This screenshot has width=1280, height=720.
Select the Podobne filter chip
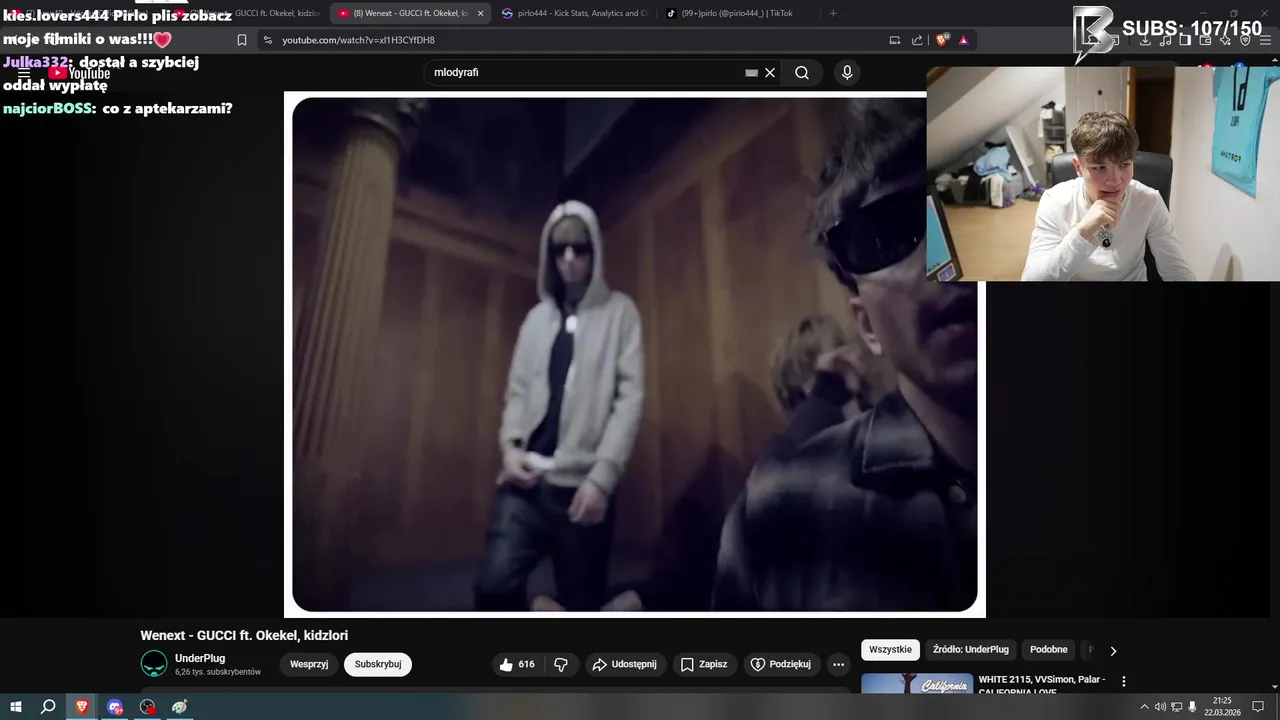click(x=1049, y=650)
